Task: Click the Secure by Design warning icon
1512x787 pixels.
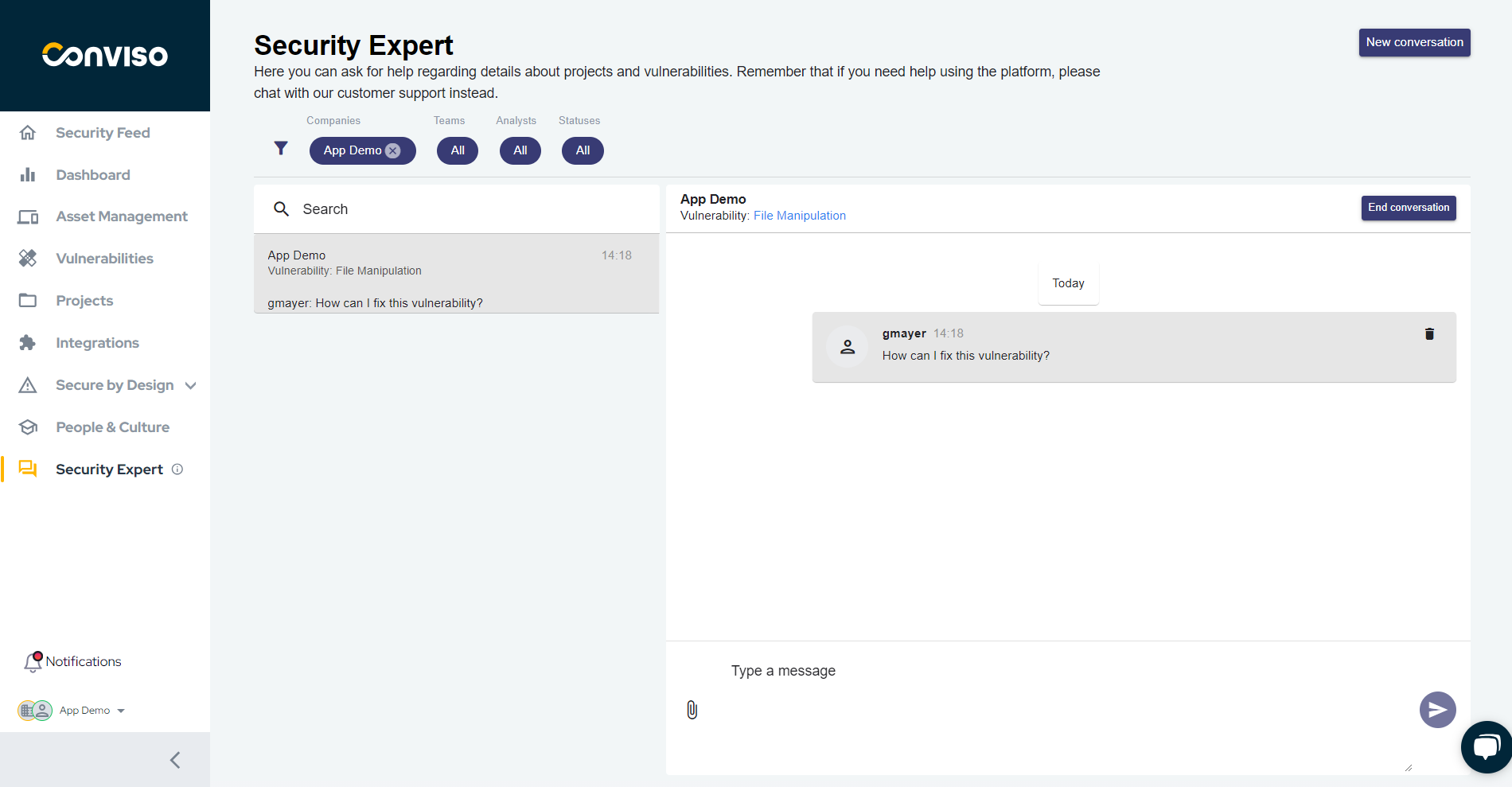Action: coord(28,385)
